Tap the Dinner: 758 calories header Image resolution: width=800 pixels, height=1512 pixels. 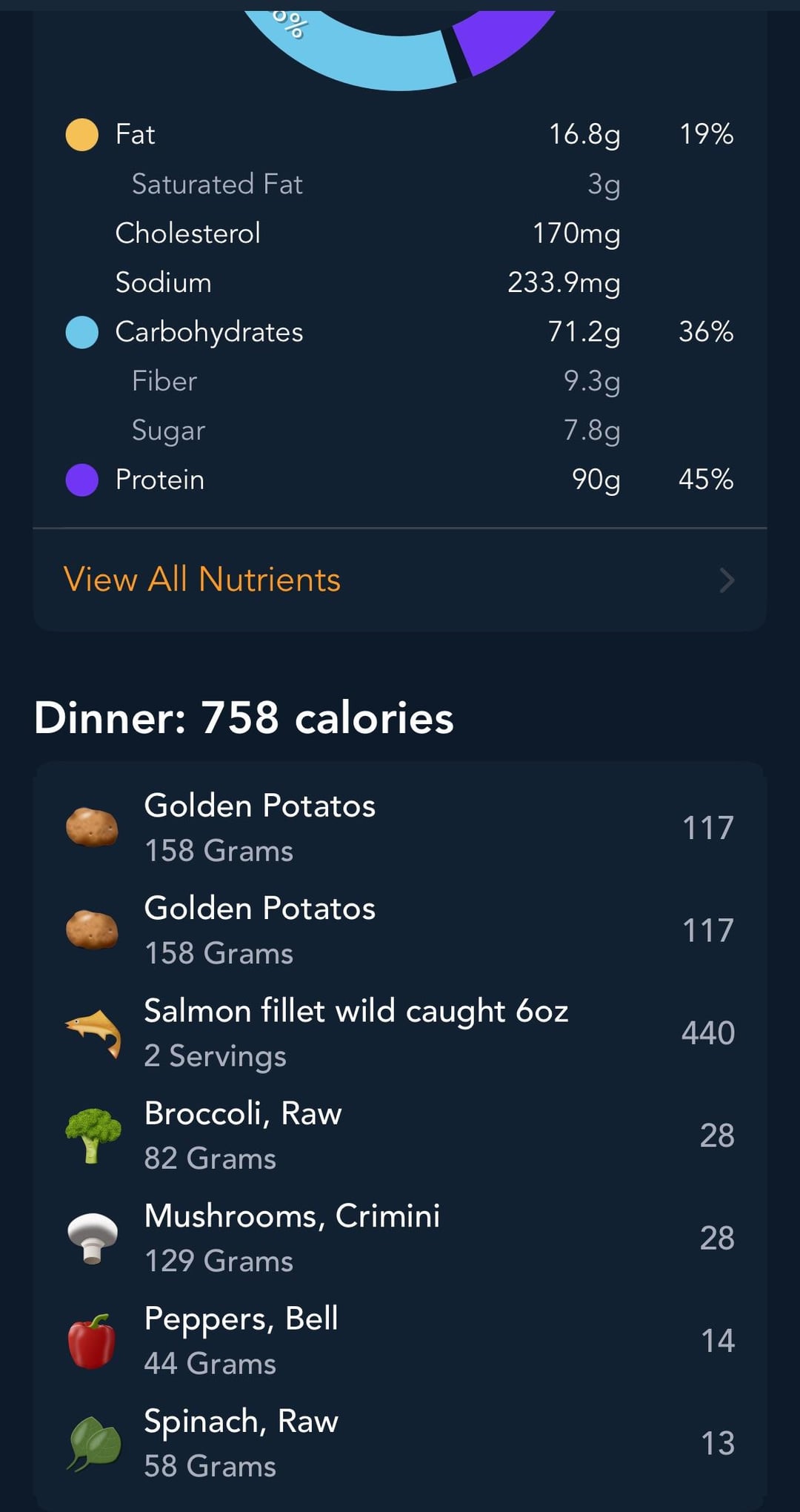pos(244,717)
